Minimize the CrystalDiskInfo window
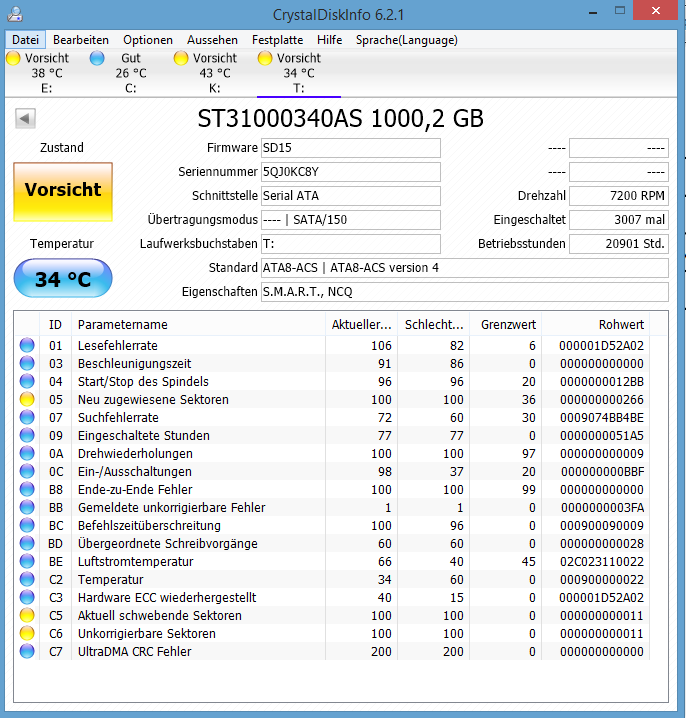This screenshot has width=686, height=718. pyautogui.click(x=593, y=11)
